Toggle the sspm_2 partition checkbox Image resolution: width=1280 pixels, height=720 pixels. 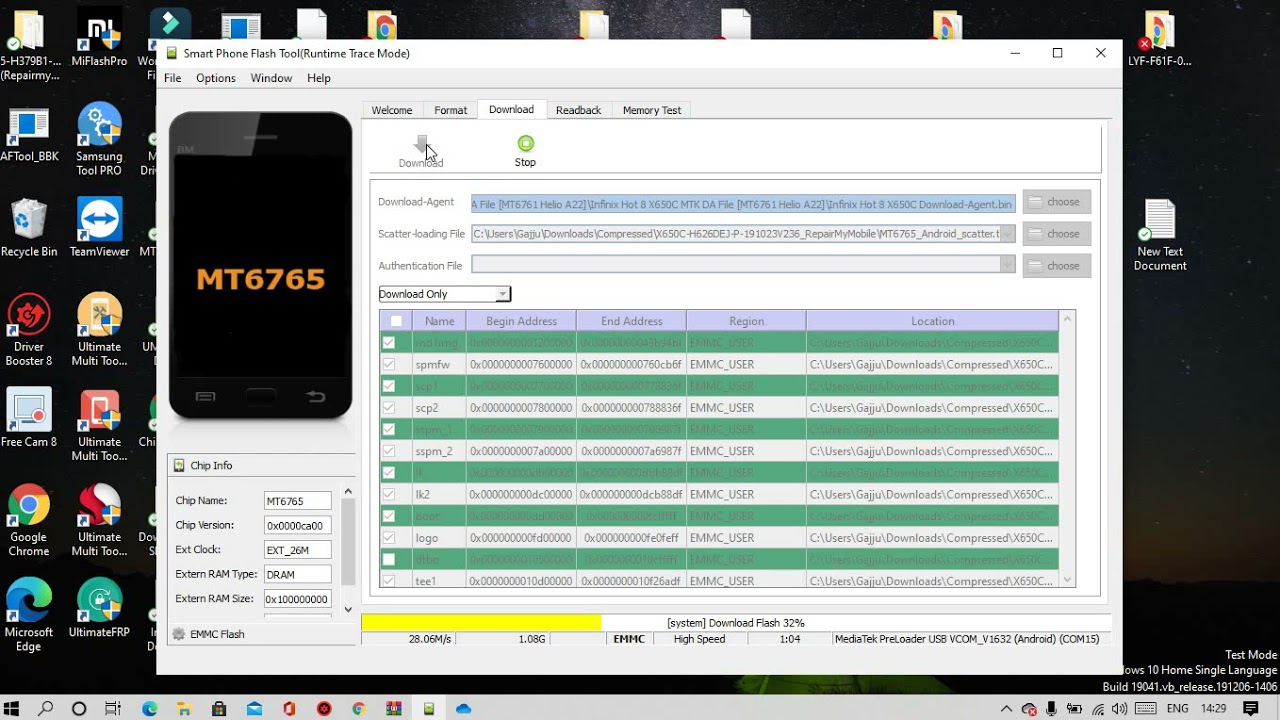[389, 451]
